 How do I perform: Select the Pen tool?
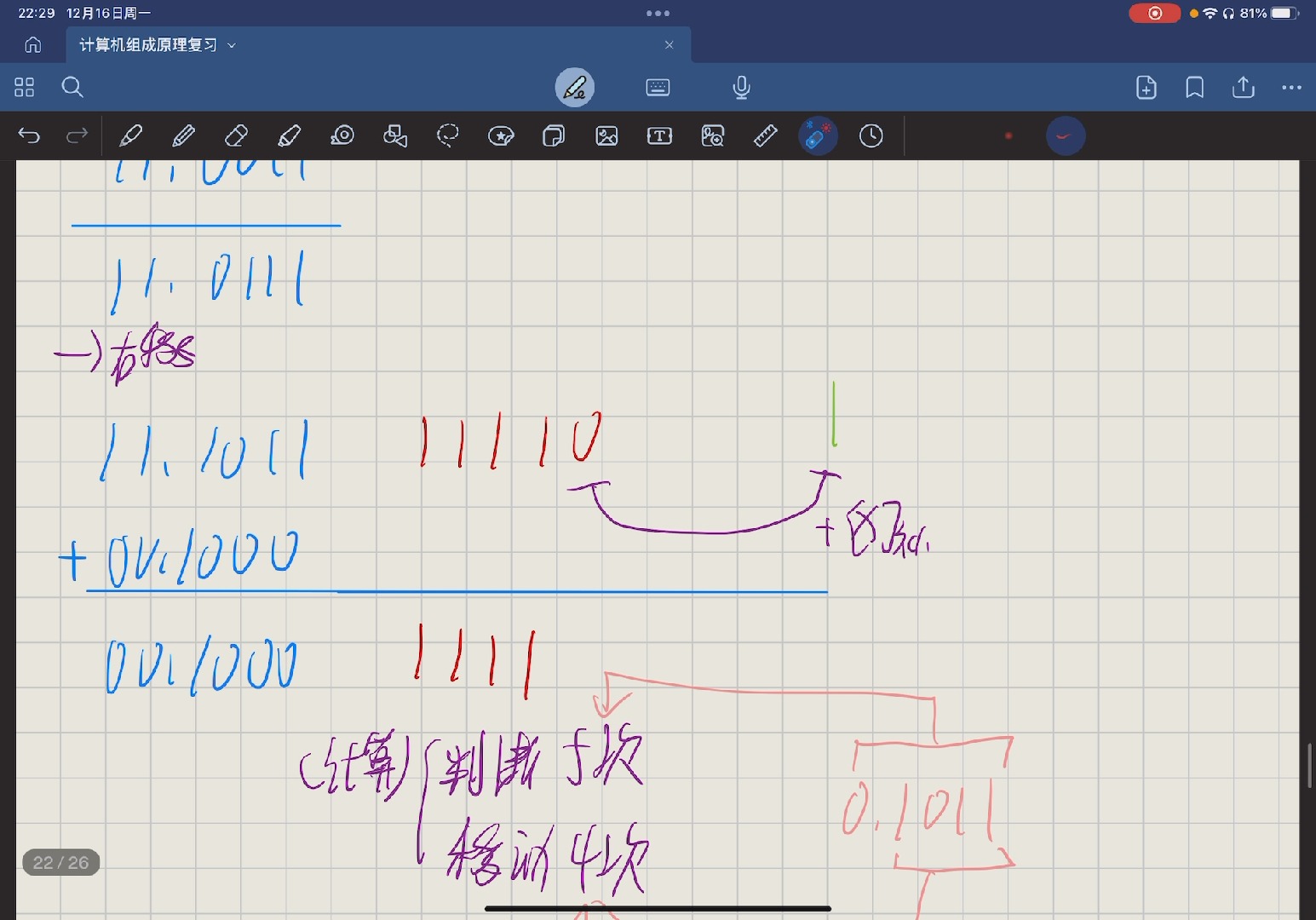[131, 135]
